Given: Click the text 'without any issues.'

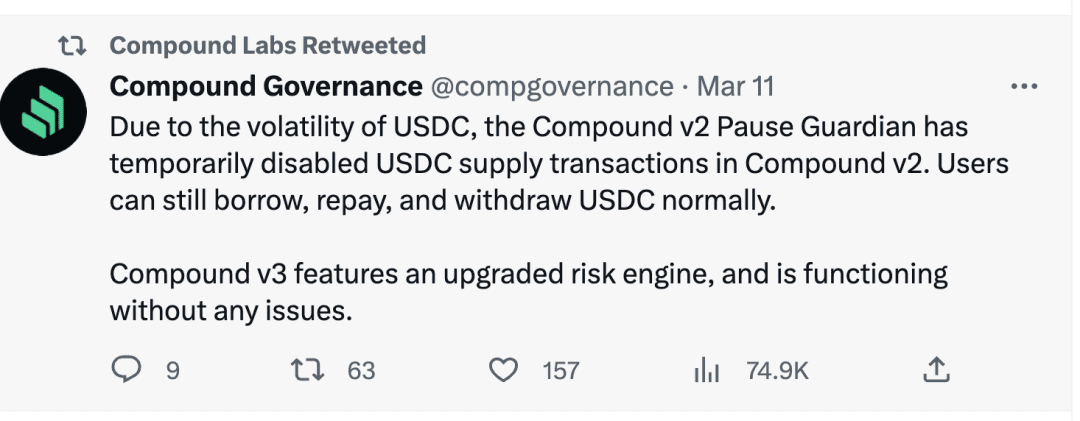Looking at the screenshot, I should 231,310.
